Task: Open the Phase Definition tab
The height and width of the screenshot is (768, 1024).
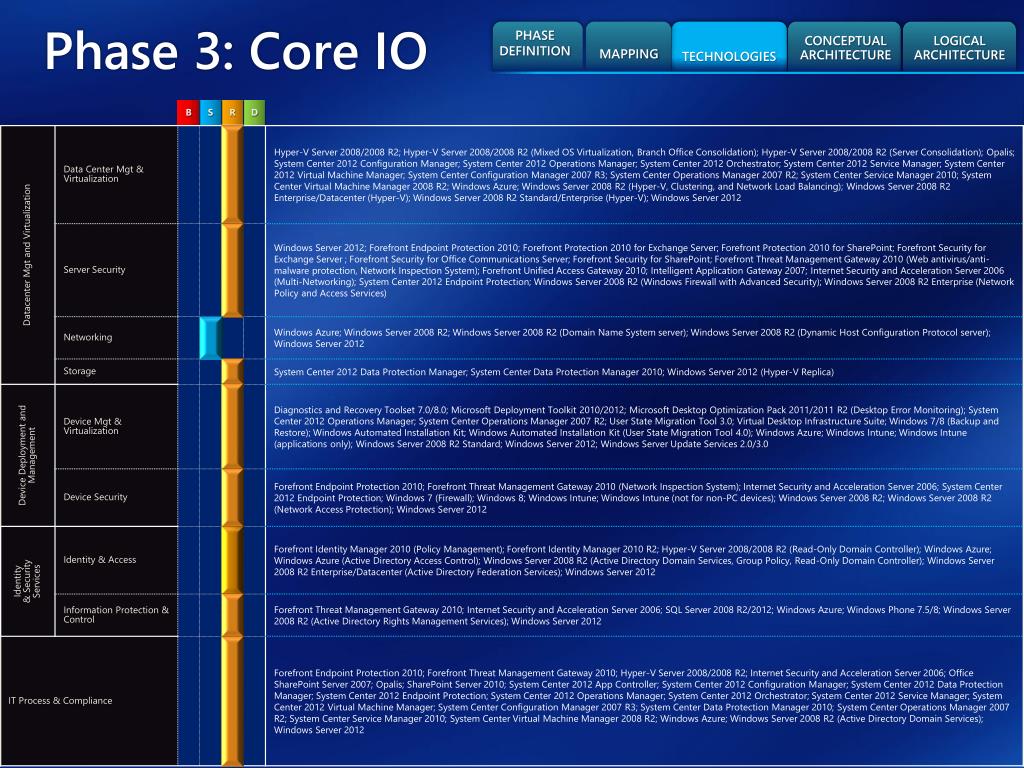Action: pos(536,45)
